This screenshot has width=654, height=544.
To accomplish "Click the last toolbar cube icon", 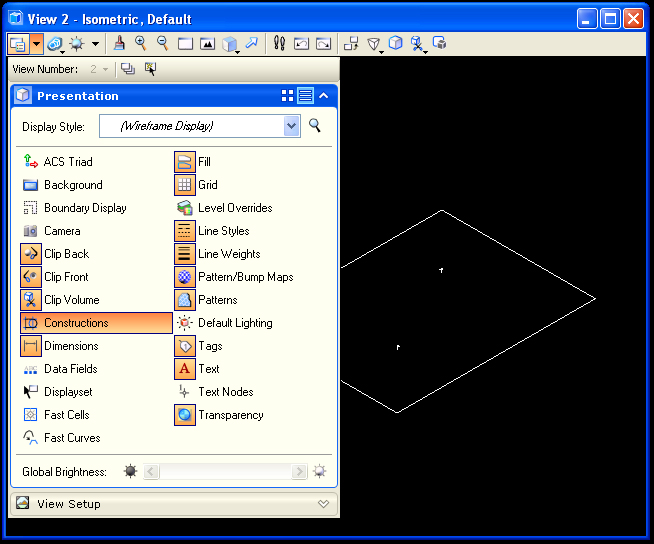I will [x=440, y=43].
